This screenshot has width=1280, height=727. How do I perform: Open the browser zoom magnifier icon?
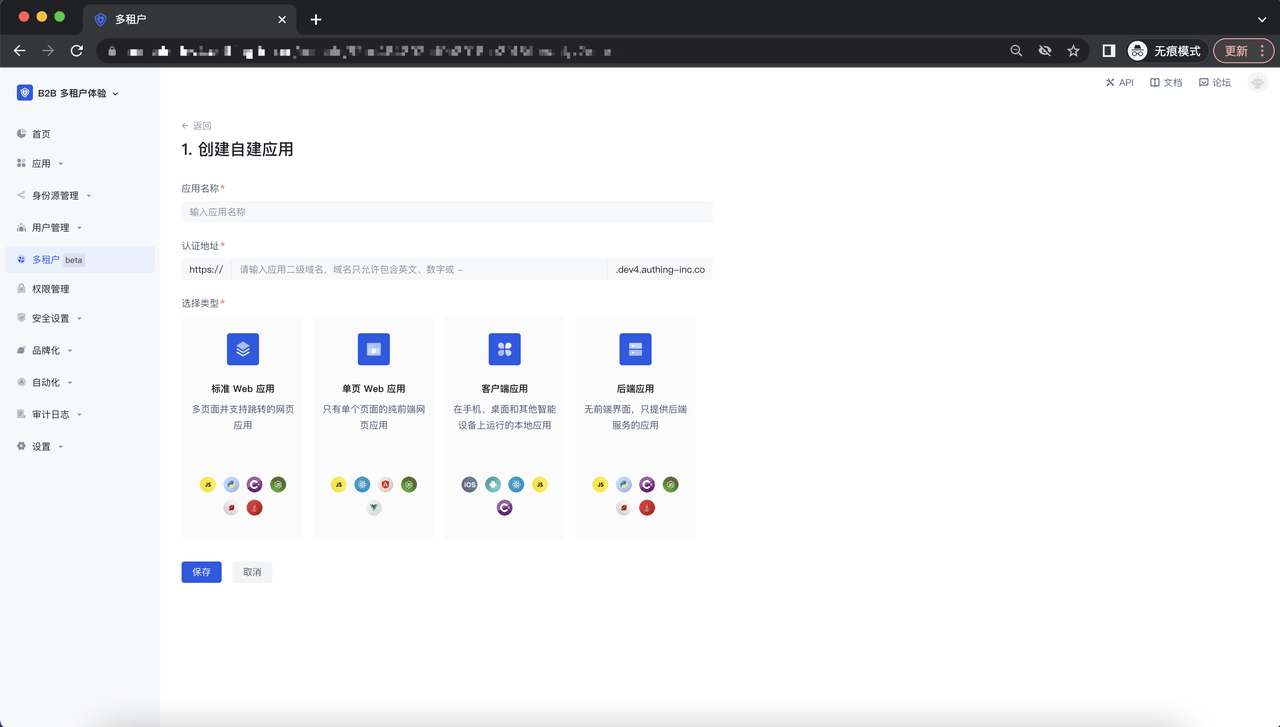1016,51
